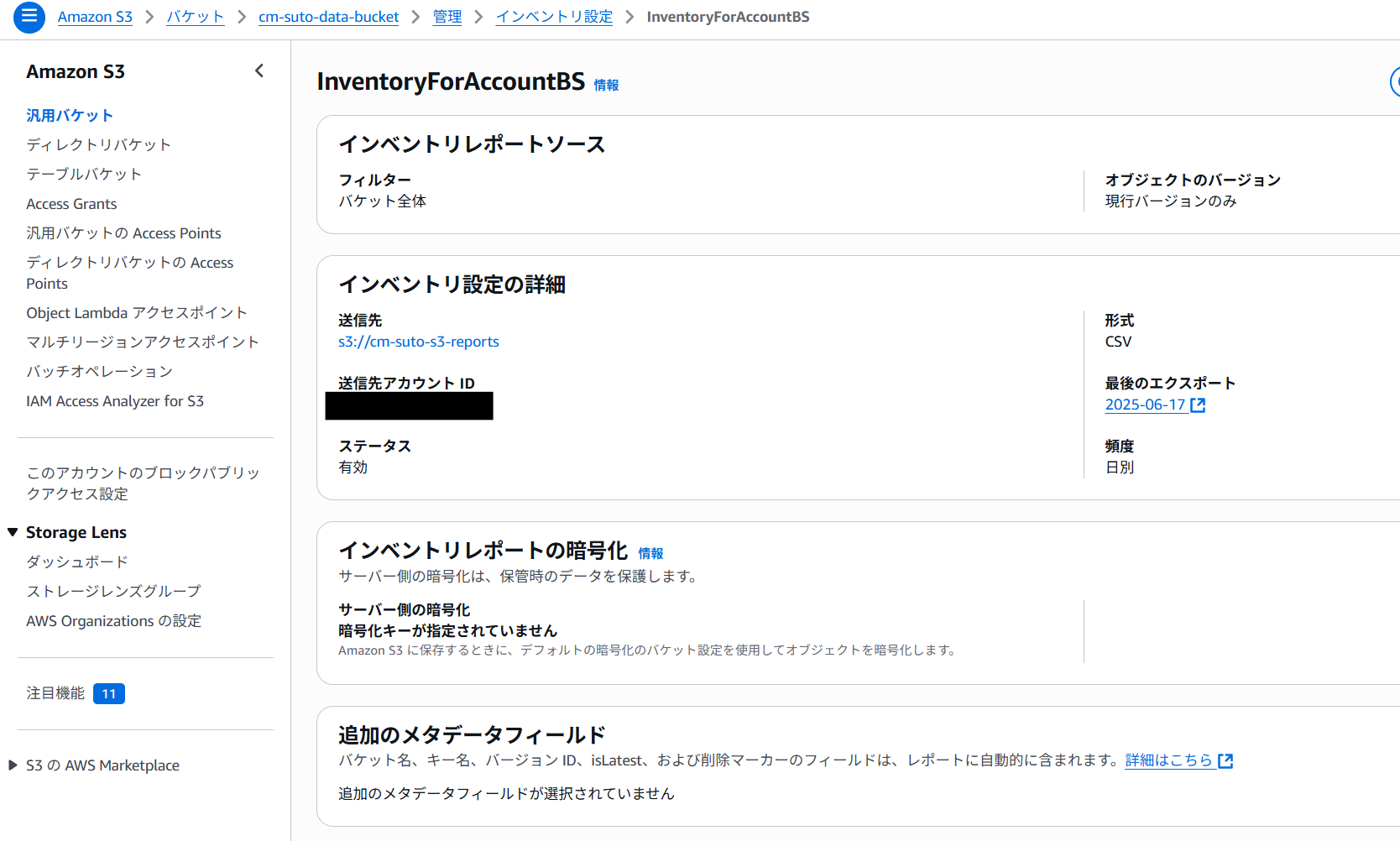Navigate to 管理 breadcrumb
This screenshot has height=841, width=1400.
pyautogui.click(x=447, y=17)
